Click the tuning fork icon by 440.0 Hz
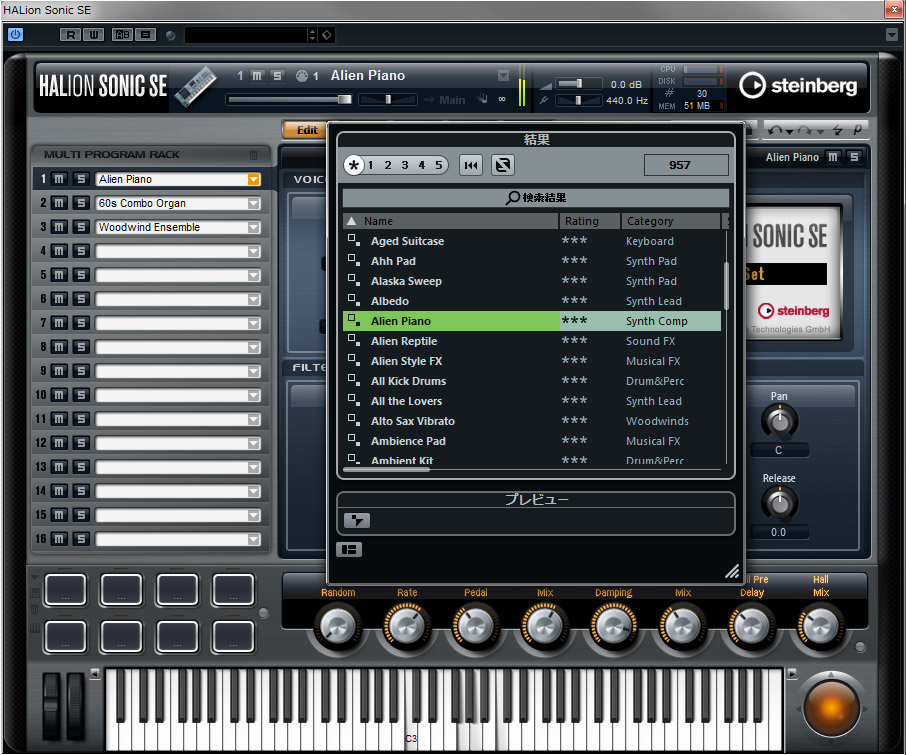 click(544, 100)
